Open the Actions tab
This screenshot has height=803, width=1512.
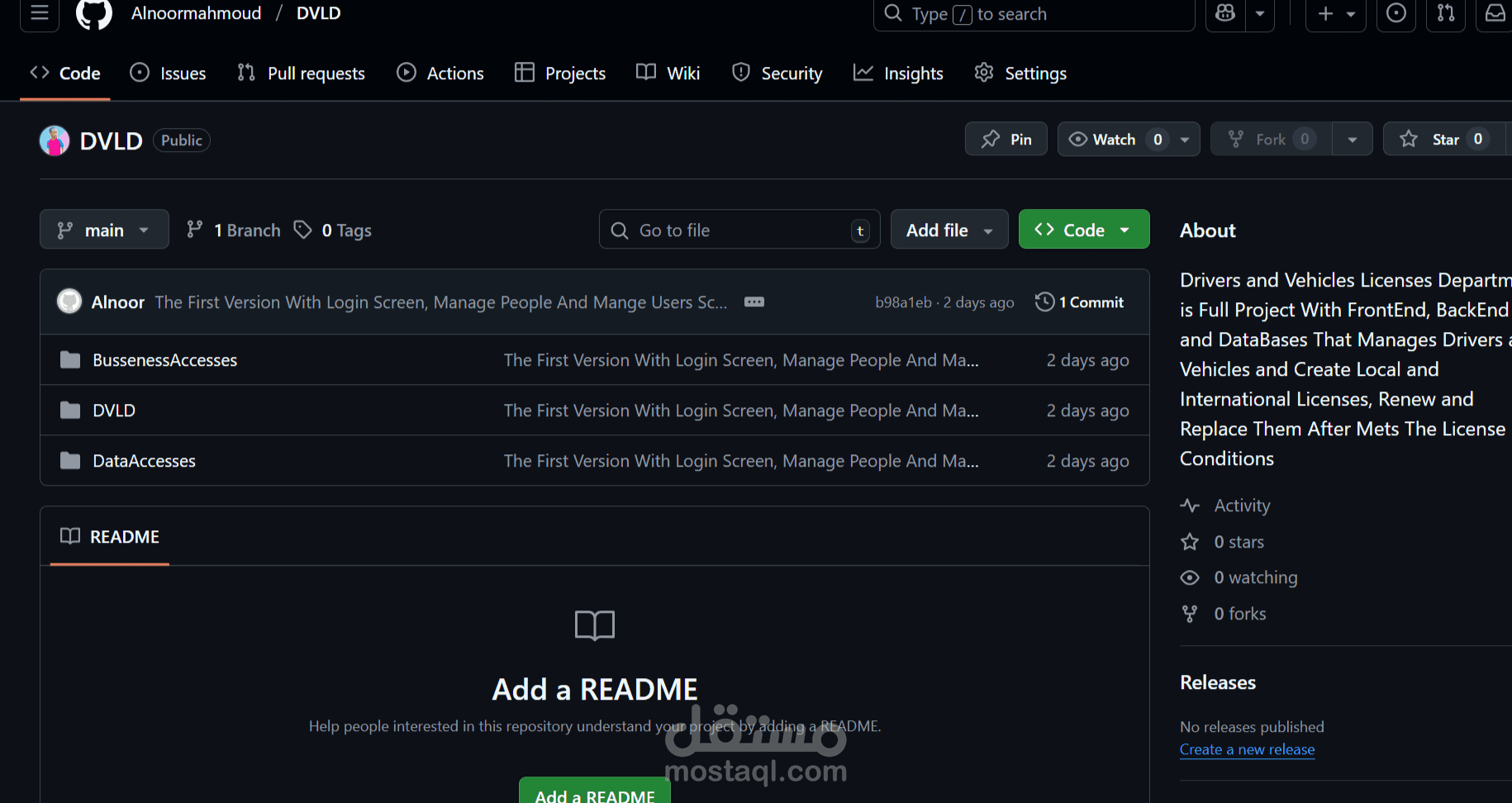point(440,74)
